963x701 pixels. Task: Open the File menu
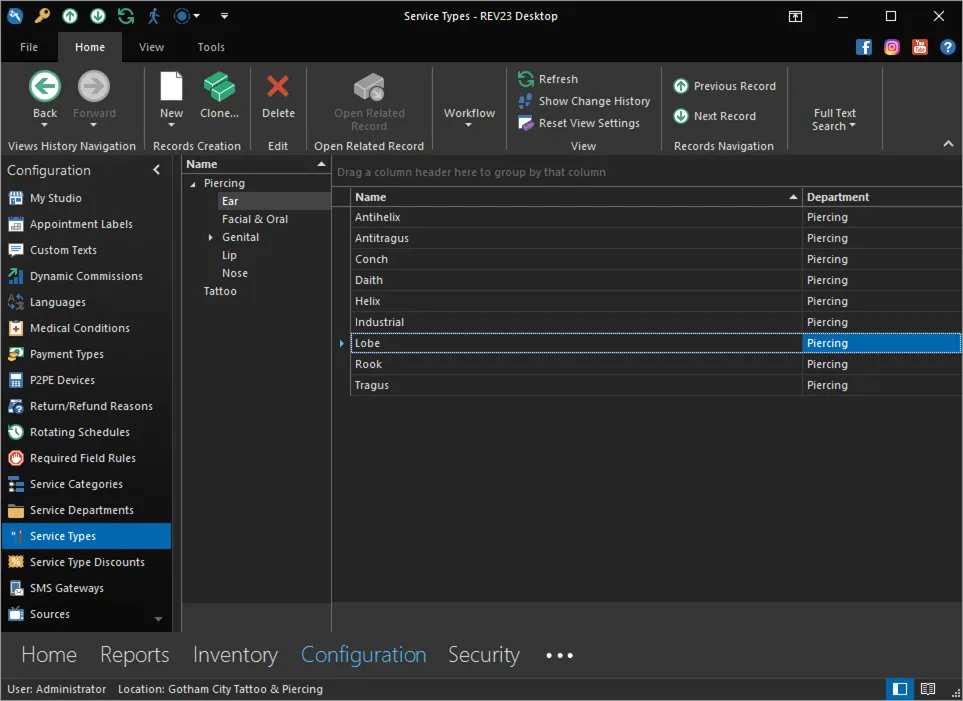click(29, 47)
